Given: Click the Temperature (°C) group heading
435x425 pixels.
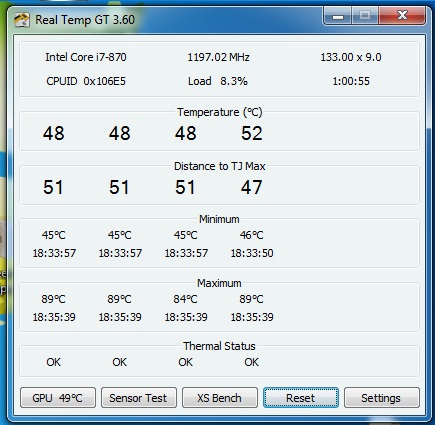Looking at the screenshot, I should pyautogui.click(x=220, y=112).
